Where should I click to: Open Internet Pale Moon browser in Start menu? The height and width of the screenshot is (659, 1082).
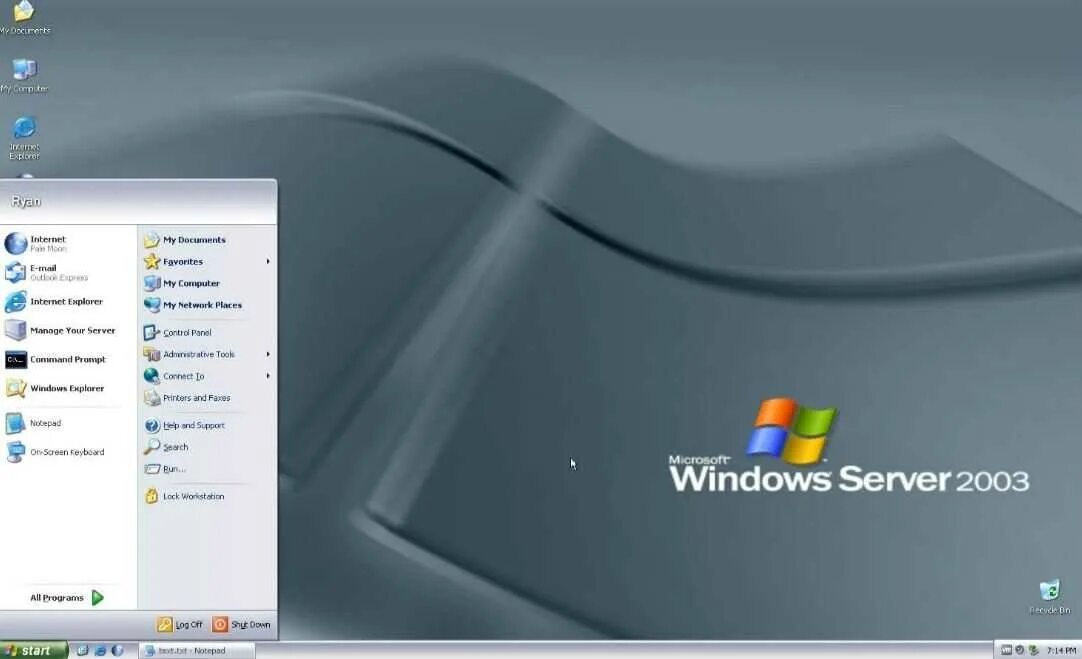coord(68,244)
